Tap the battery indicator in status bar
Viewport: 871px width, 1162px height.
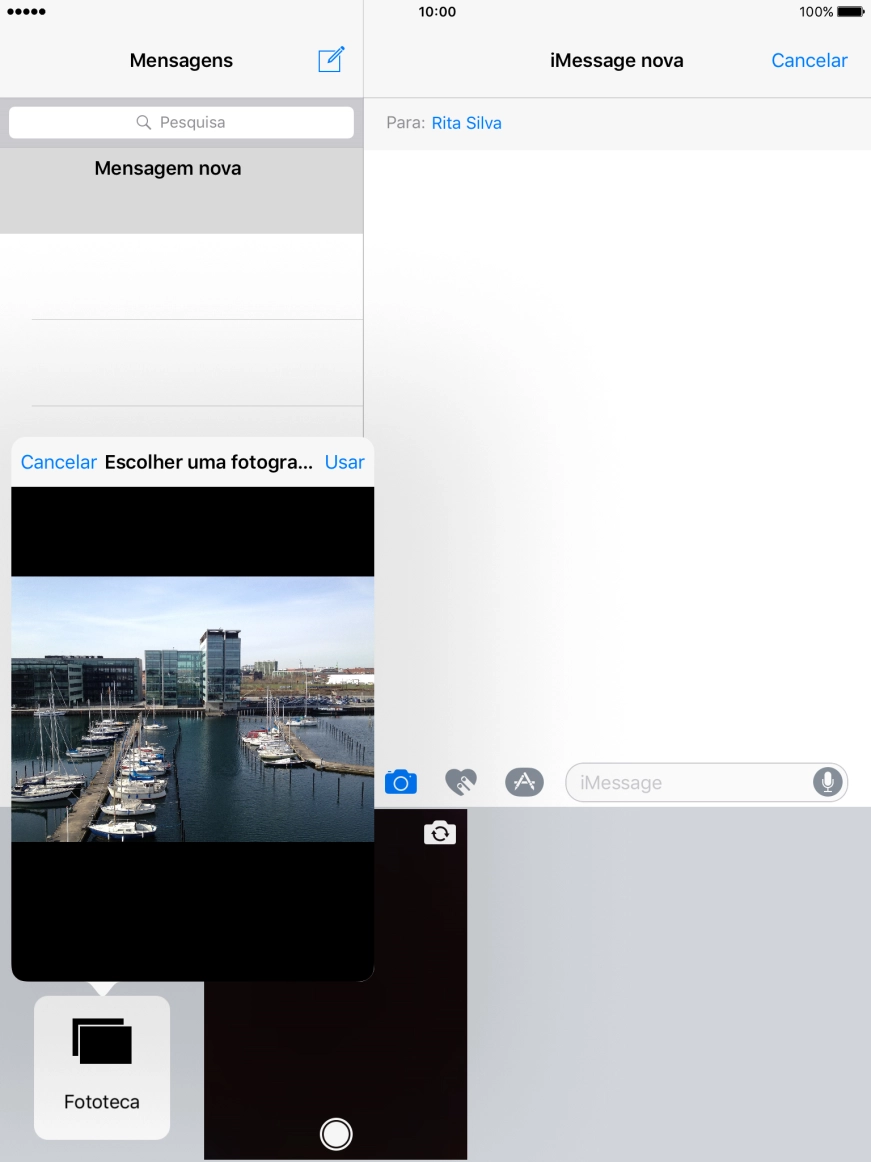(850, 12)
